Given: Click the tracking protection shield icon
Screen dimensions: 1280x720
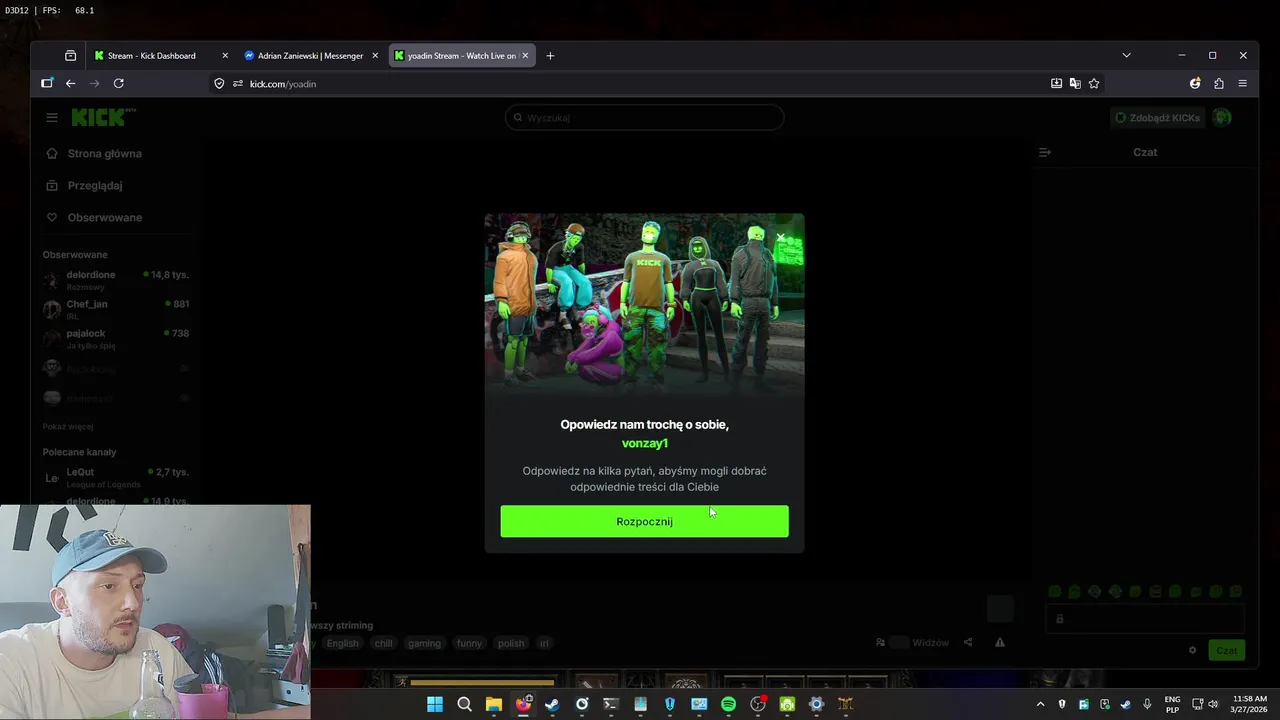Looking at the screenshot, I should coord(219,84).
